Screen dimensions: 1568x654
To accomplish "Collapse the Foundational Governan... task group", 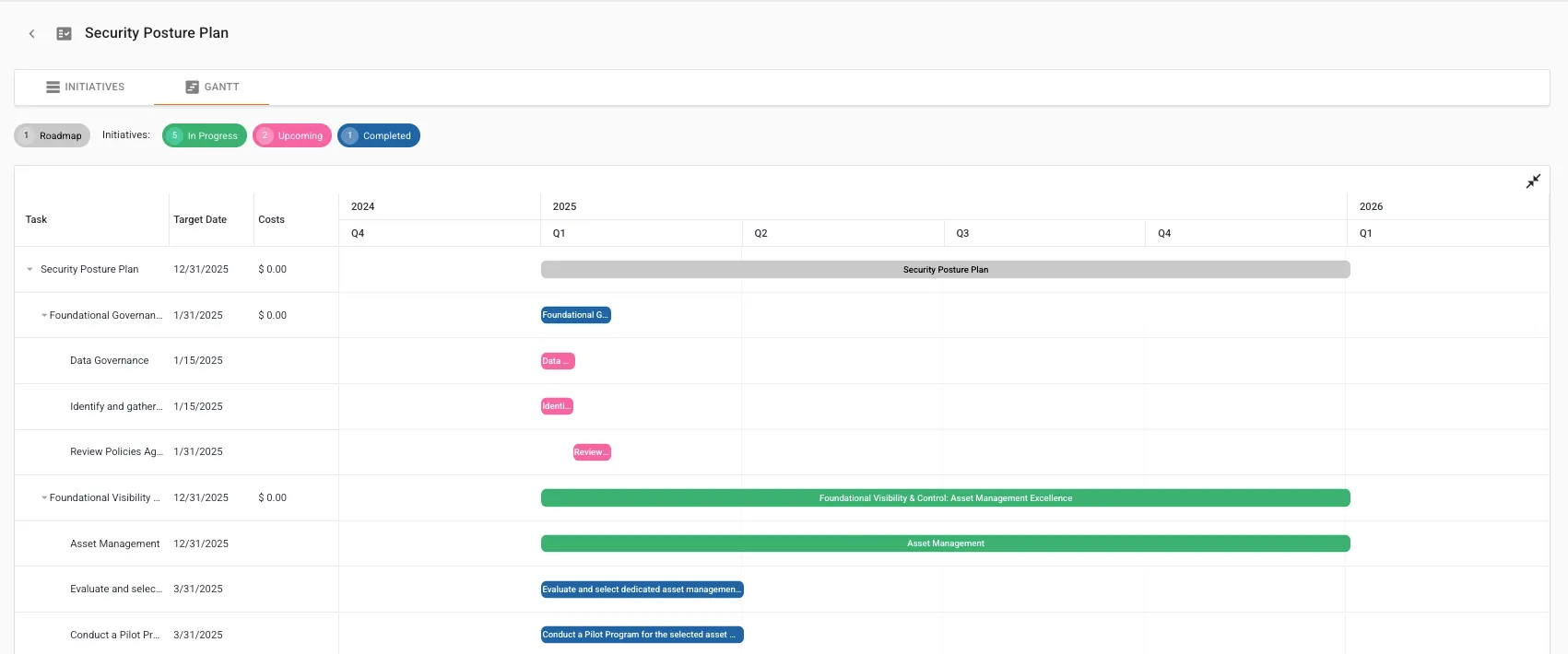I will pyautogui.click(x=44, y=315).
